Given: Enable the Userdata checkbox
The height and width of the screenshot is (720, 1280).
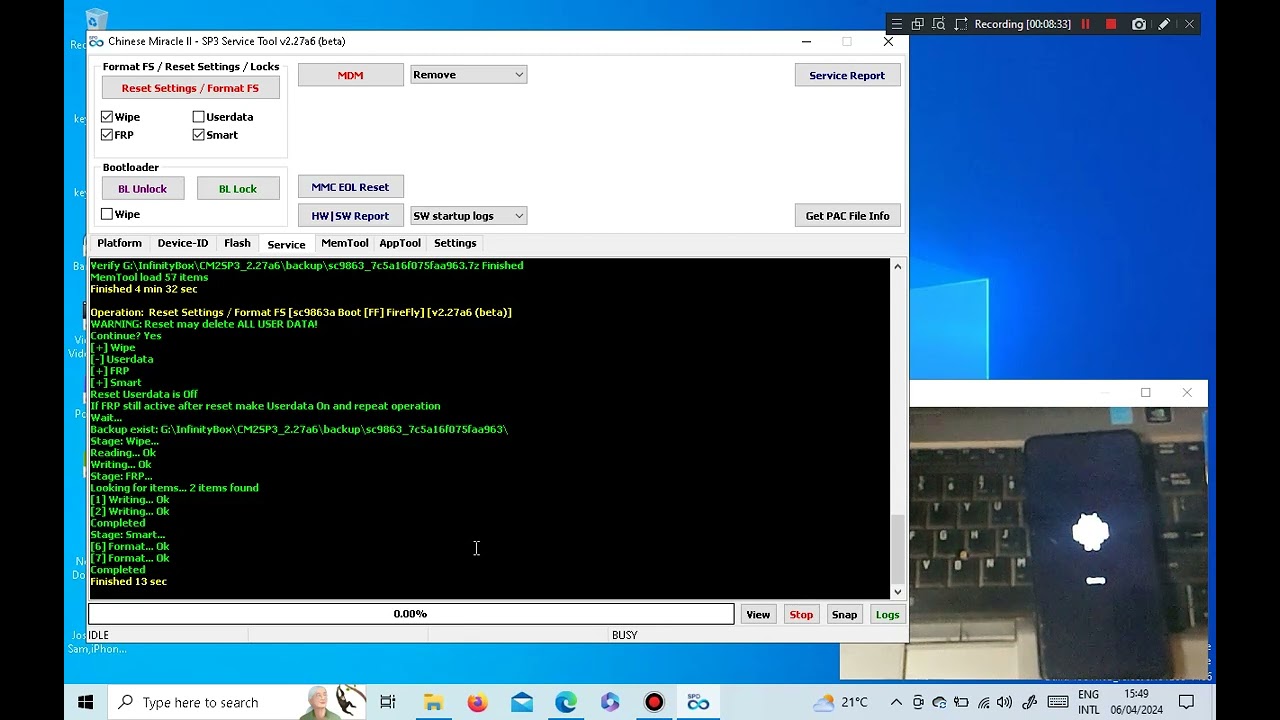Looking at the screenshot, I should (198, 117).
